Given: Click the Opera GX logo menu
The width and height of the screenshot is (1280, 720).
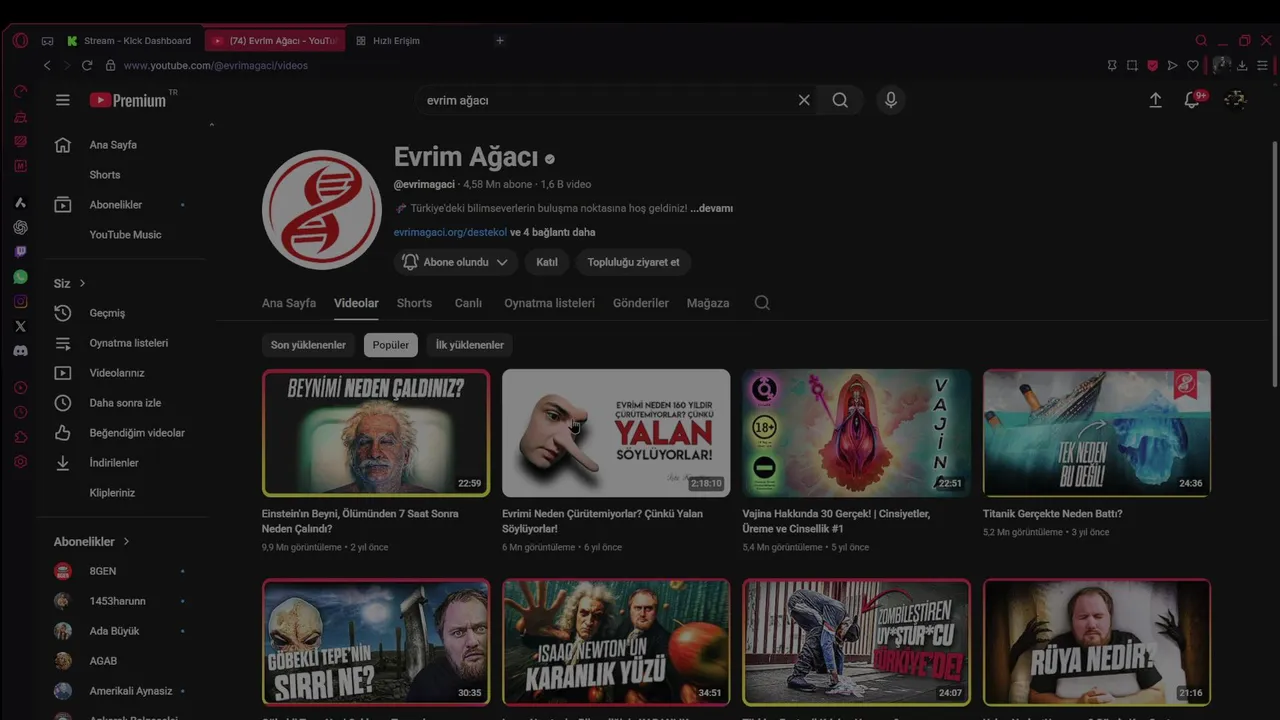Looking at the screenshot, I should pos(20,41).
